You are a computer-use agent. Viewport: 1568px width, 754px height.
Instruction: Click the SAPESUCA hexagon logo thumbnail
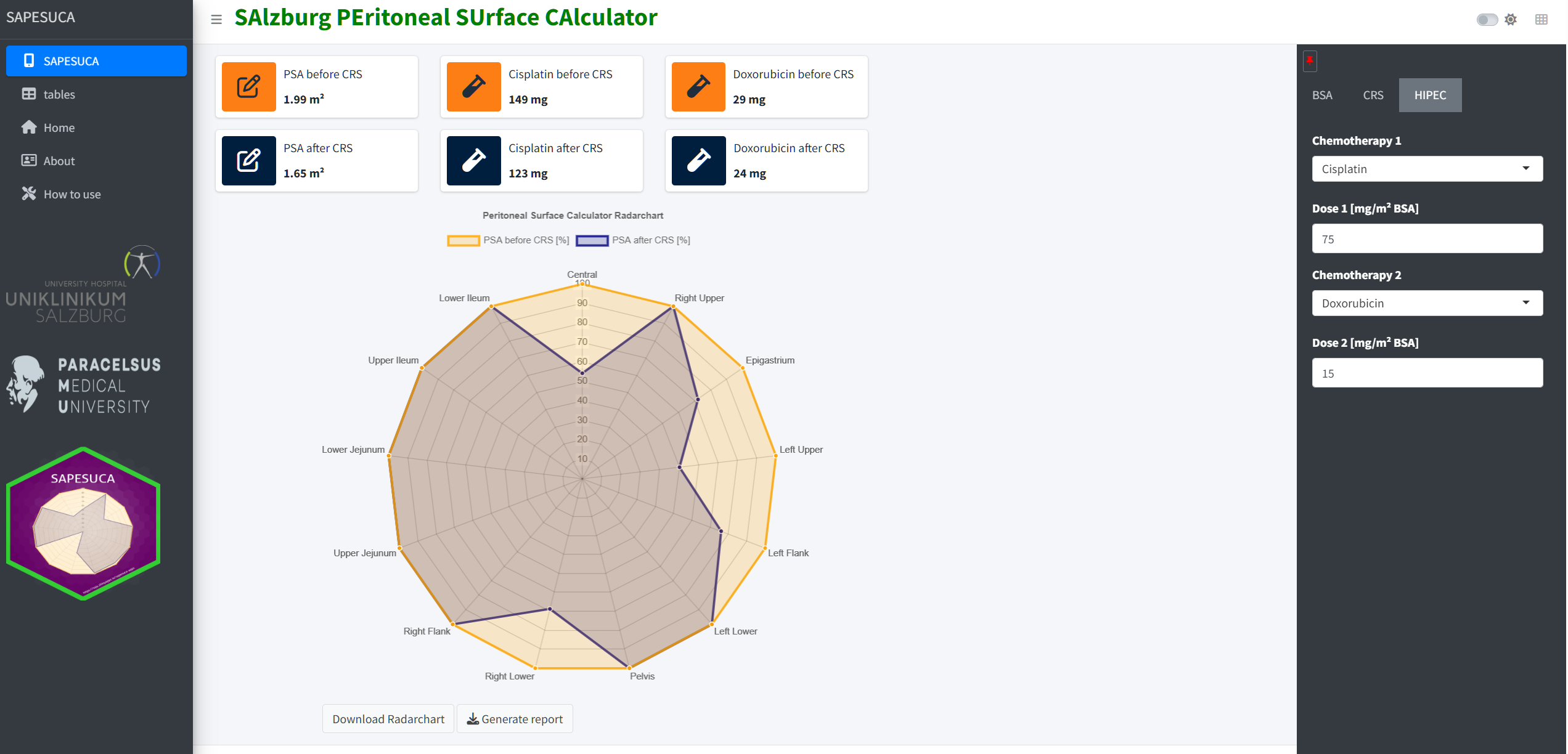tap(83, 524)
